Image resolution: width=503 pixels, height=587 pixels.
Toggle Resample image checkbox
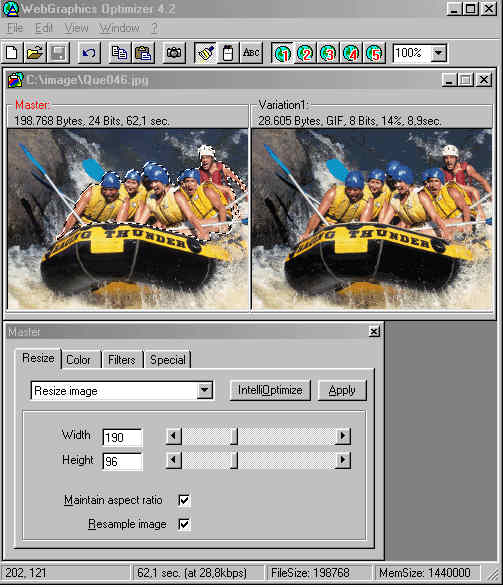(184, 524)
